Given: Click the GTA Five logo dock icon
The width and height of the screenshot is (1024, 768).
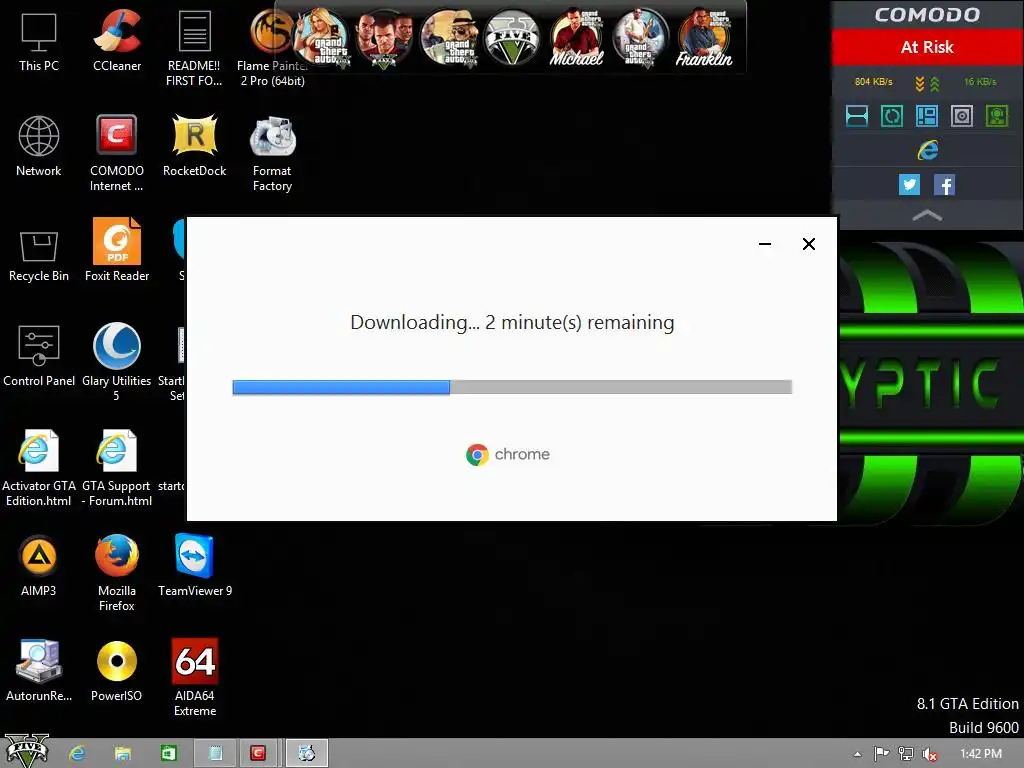Looking at the screenshot, I should click(512, 38).
